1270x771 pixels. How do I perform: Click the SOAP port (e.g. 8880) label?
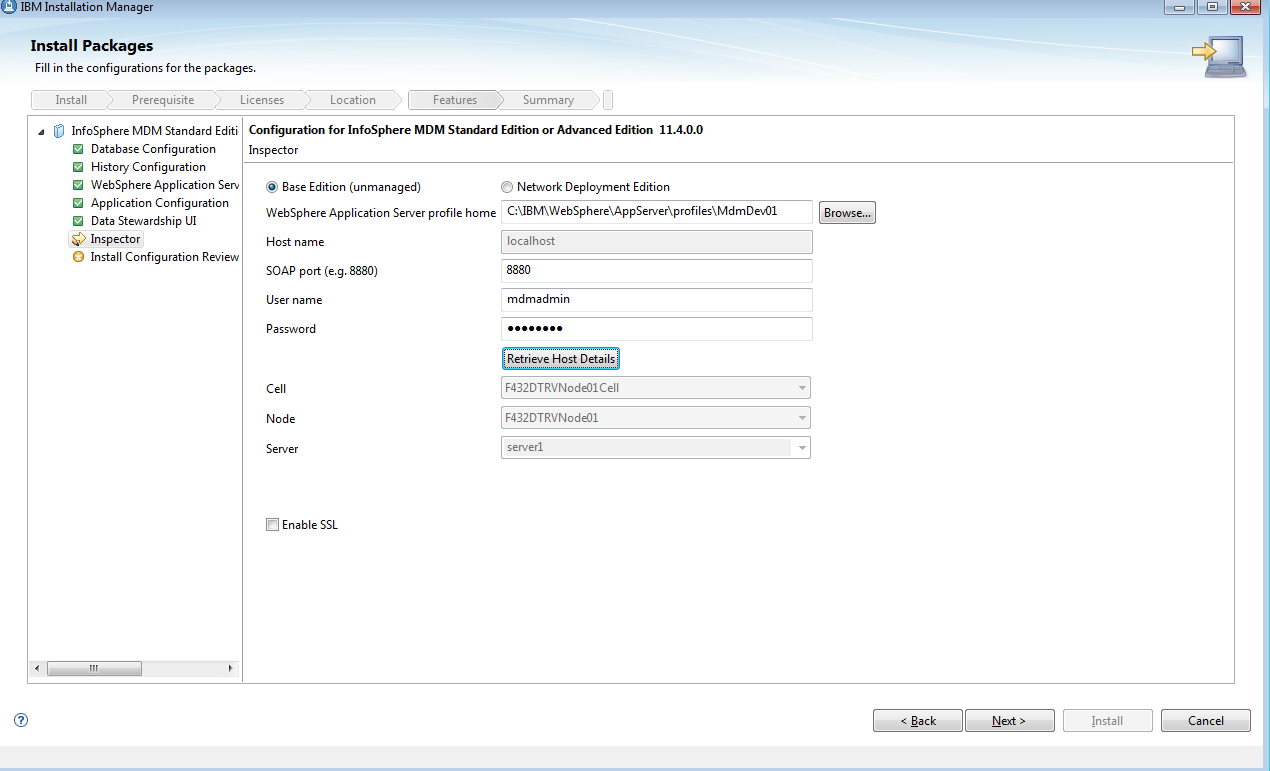[x=322, y=271]
